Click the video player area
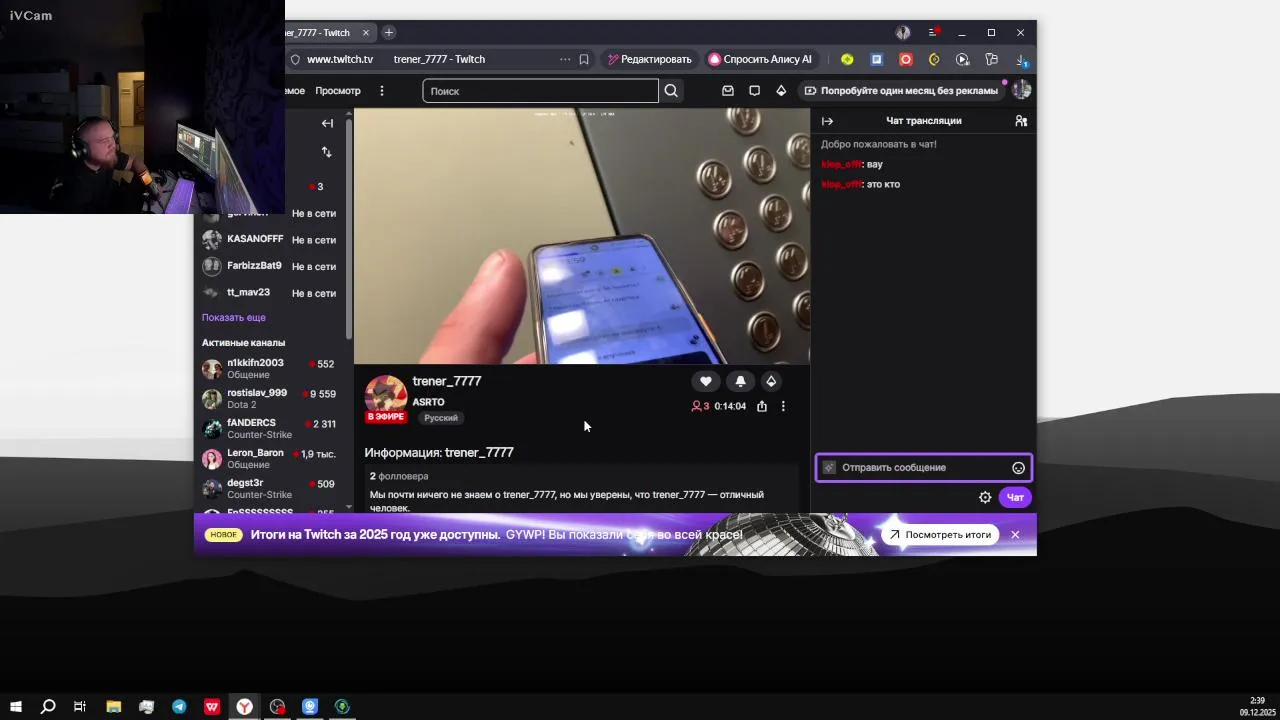 (x=582, y=236)
